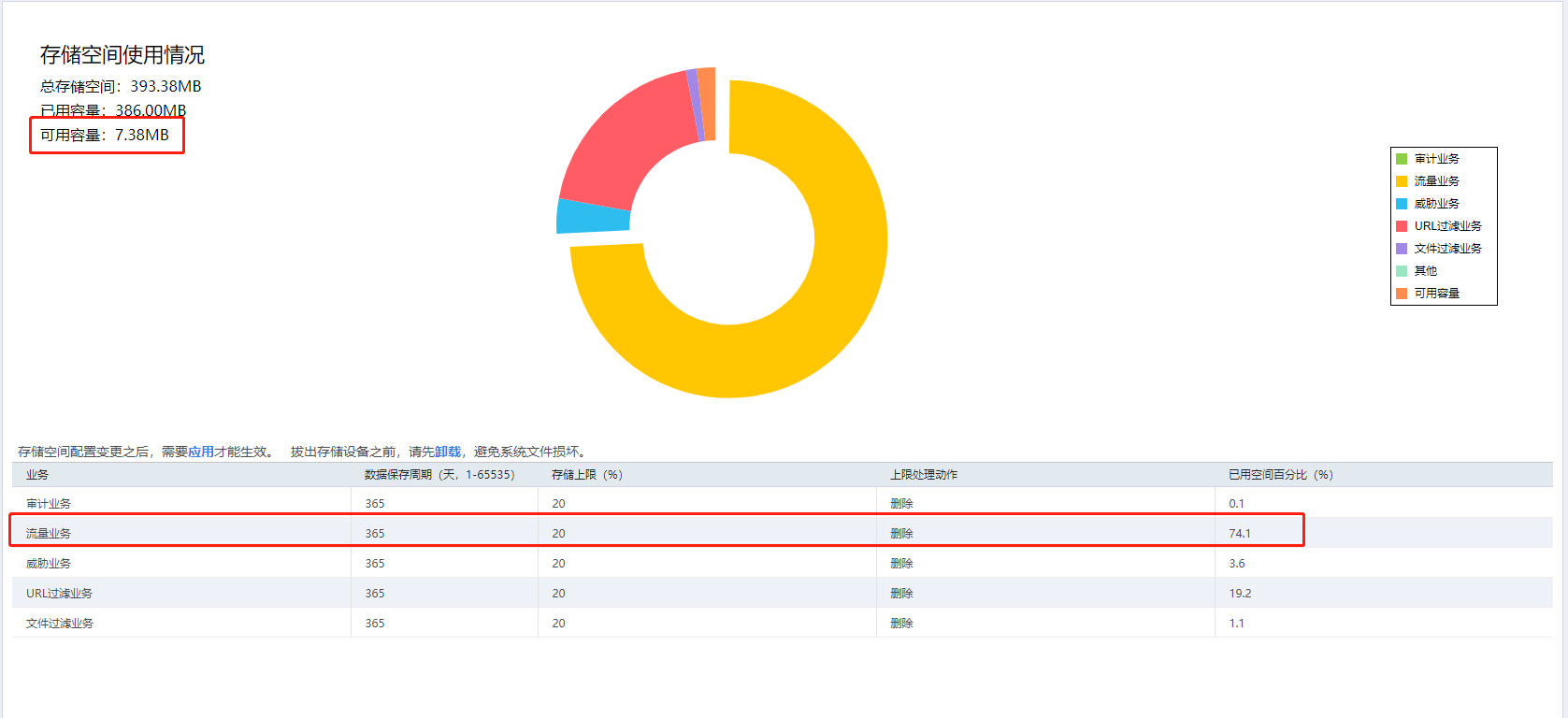Click the 已用空间百分比 column header
The image size is (1568, 718).
tap(1281, 475)
